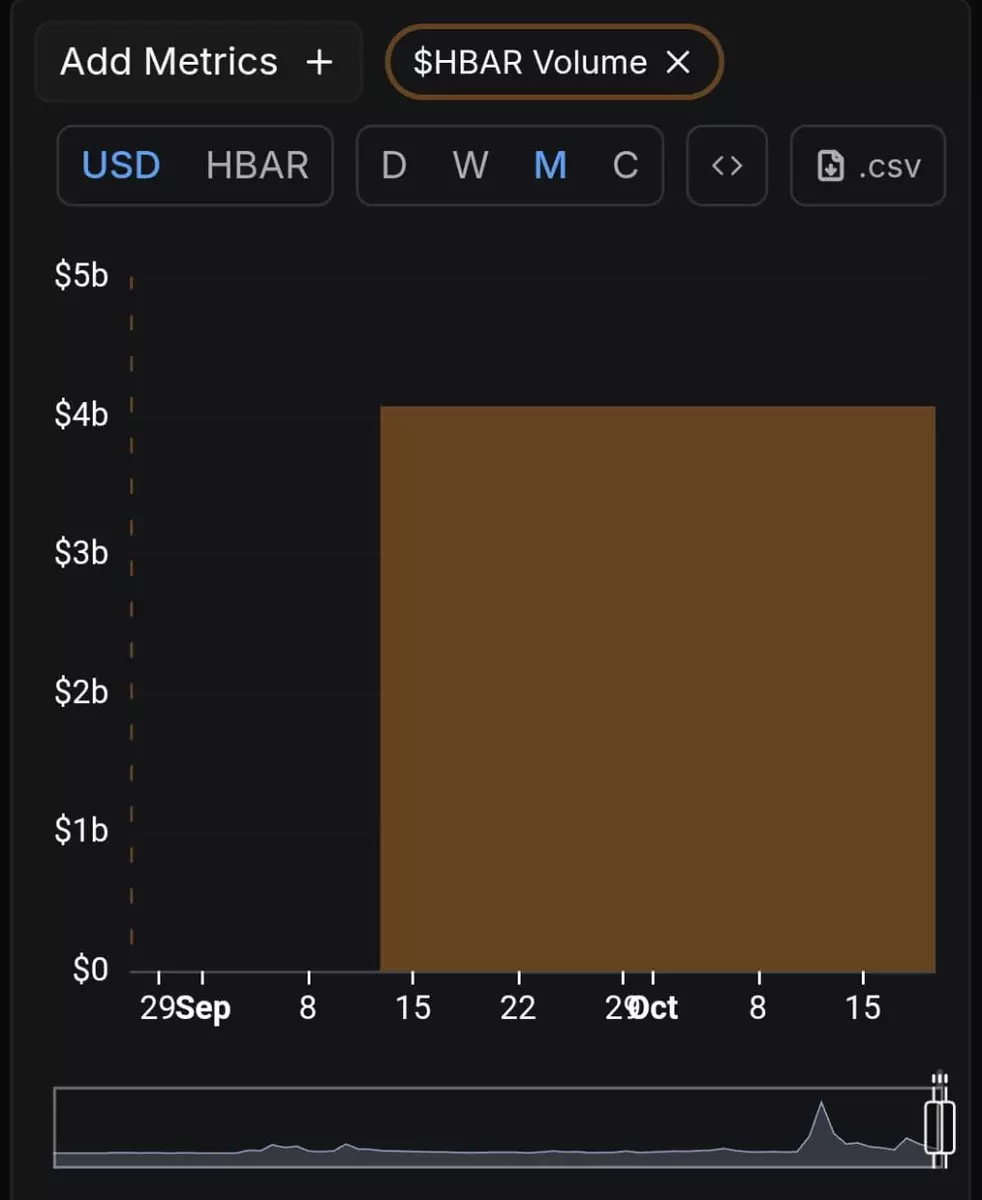
Task: Switch the chart currency to USD
Action: 121,165
